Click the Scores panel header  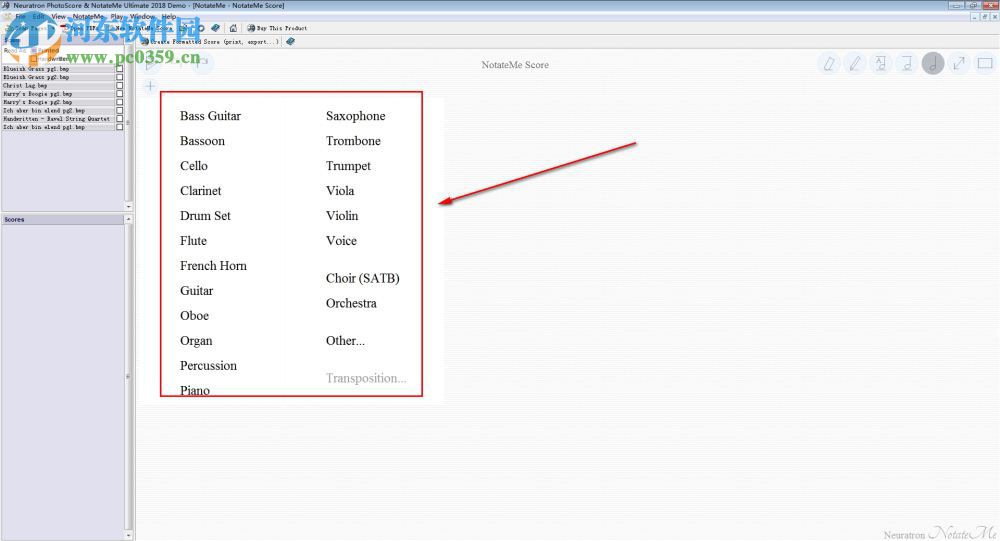point(63,219)
